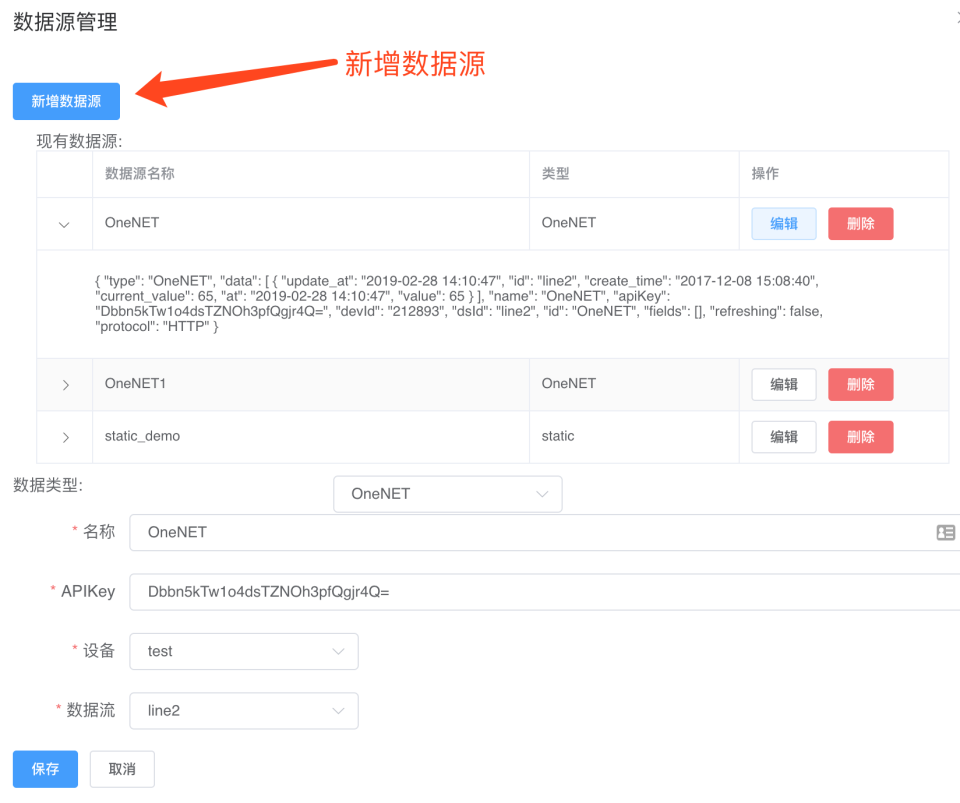Select the static_demo name cell
This screenshot has width=960, height=803.
311,437
